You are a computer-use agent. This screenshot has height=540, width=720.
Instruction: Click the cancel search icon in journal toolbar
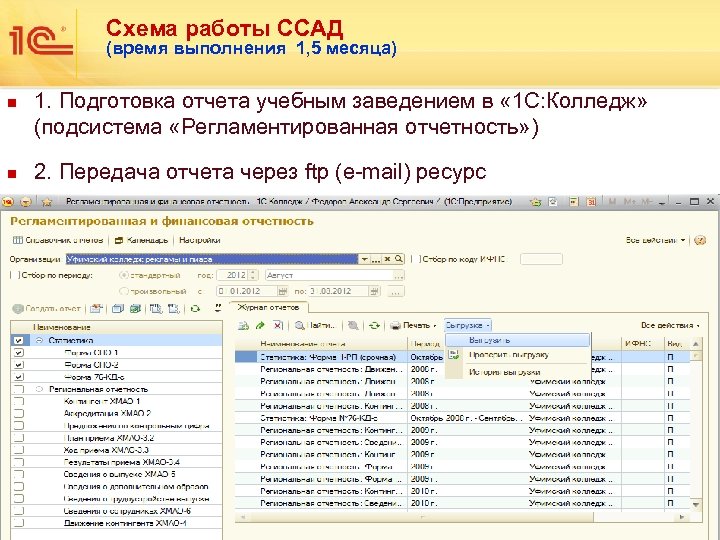tap(353, 326)
